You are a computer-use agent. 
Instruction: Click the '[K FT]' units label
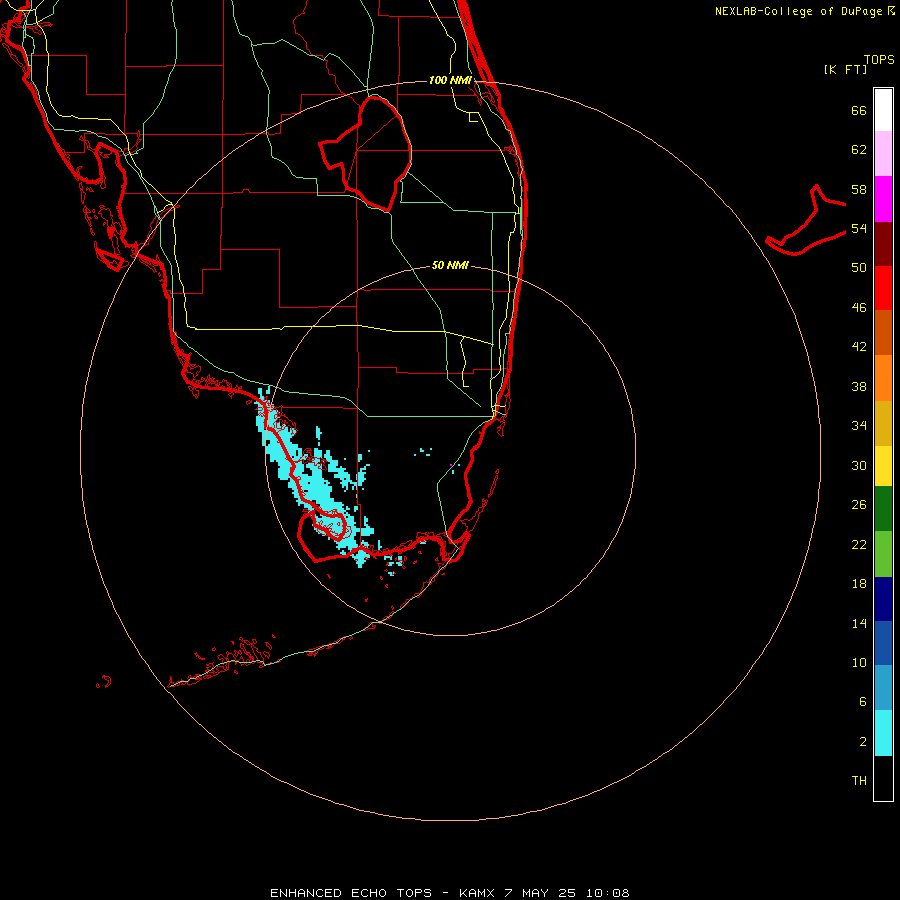click(845, 70)
